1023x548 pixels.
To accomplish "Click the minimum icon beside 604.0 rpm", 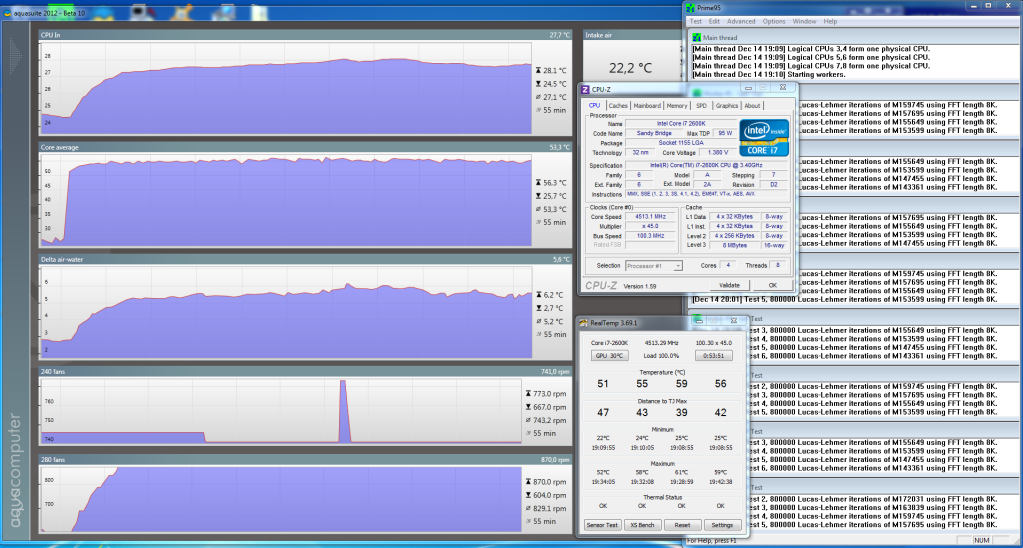I will click(528, 495).
